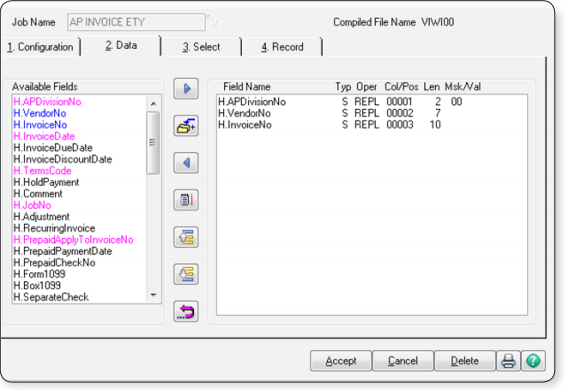This screenshot has width=566, height=390.
Task: Click the Col/Pos value 00003
Action: 400,125
